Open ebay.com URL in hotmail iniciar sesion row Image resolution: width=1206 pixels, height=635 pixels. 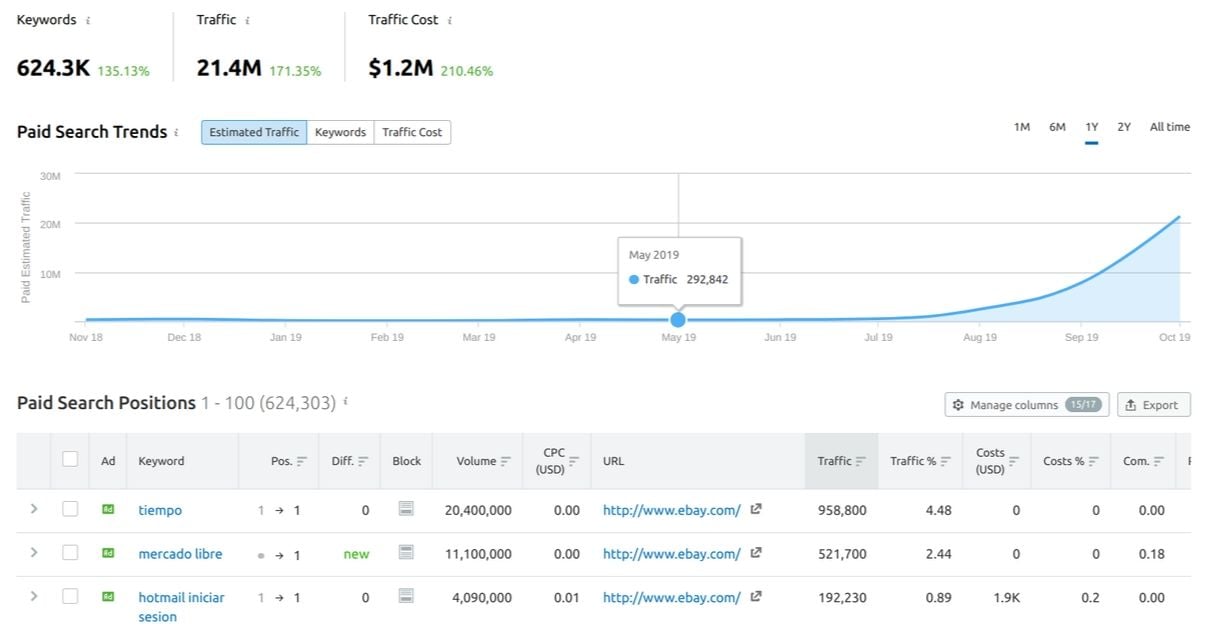pyautogui.click(x=672, y=597)
